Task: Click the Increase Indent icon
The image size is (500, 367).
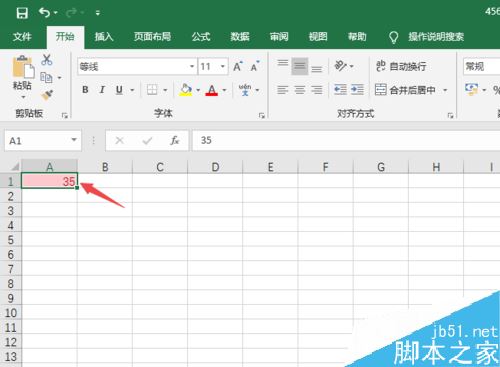Action: click(x=357, y=89)
